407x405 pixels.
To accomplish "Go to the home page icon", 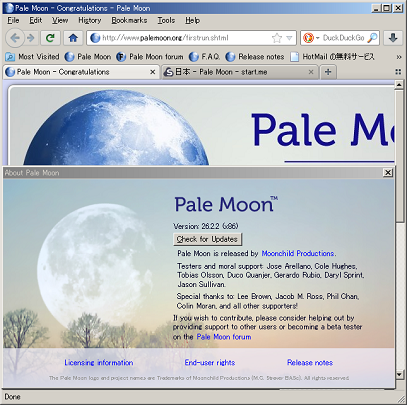I will [73, 38].
